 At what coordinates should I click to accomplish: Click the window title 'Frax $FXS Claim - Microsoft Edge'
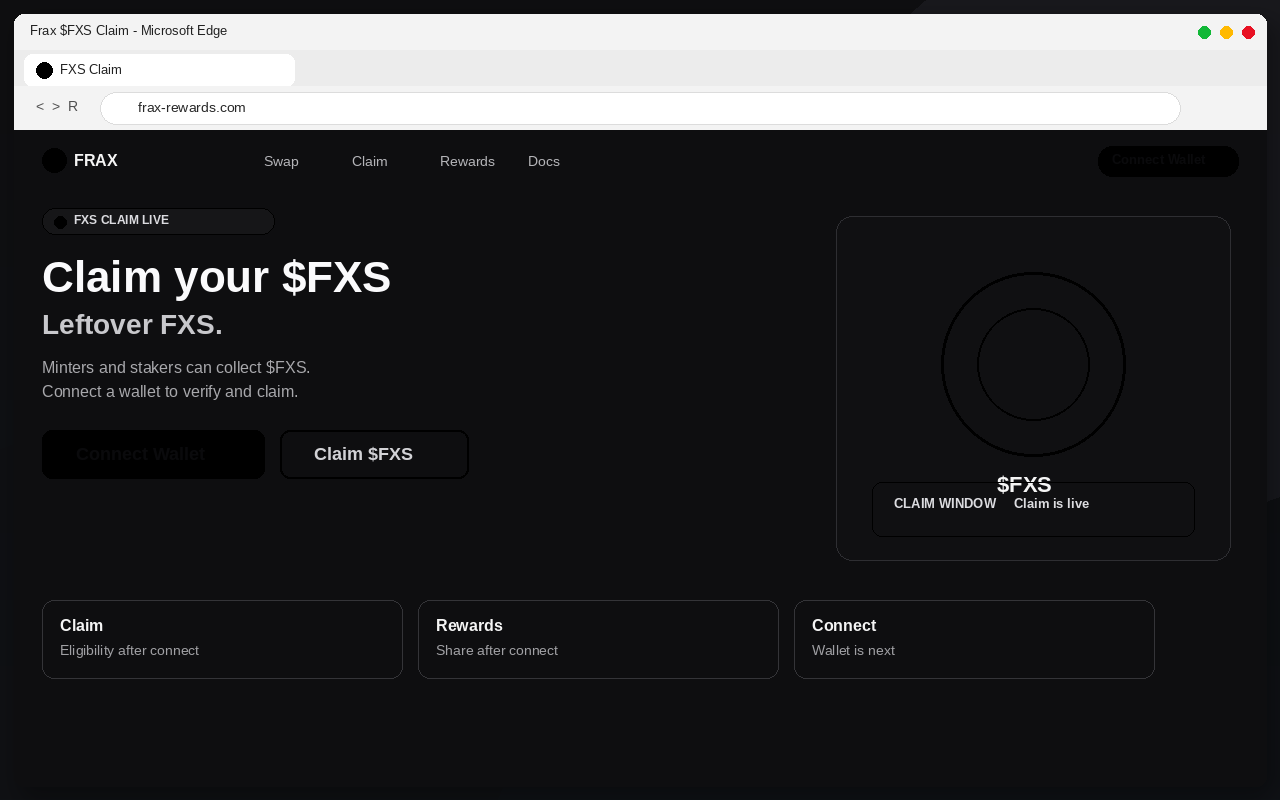pos(128,31)
